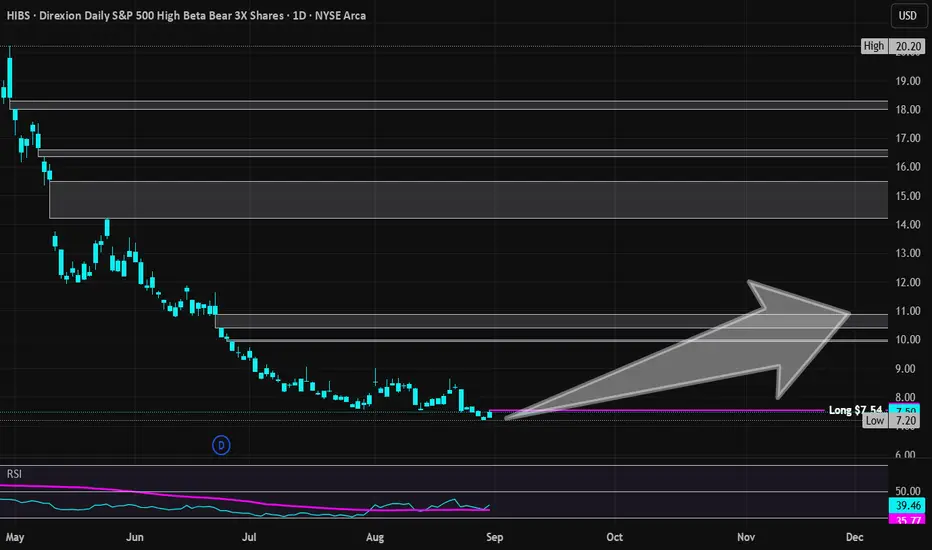This screenshot has width=932, height=550.
Task: Click the 15.00 price axis label
Action: pos(908,196)
